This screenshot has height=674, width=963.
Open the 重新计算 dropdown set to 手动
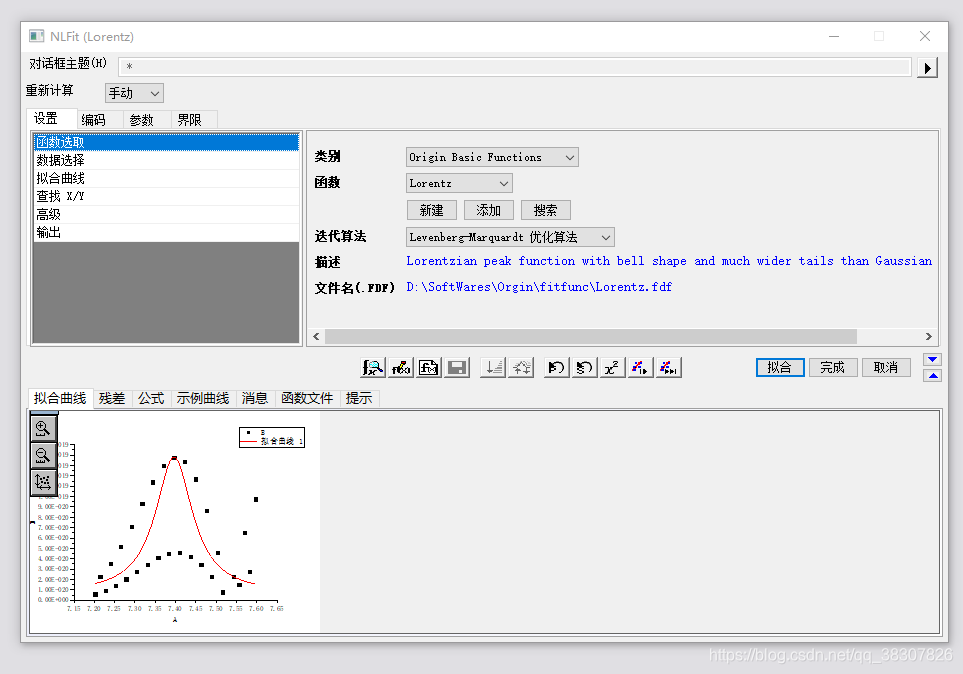pyautogui.click(x=134, y=93)
